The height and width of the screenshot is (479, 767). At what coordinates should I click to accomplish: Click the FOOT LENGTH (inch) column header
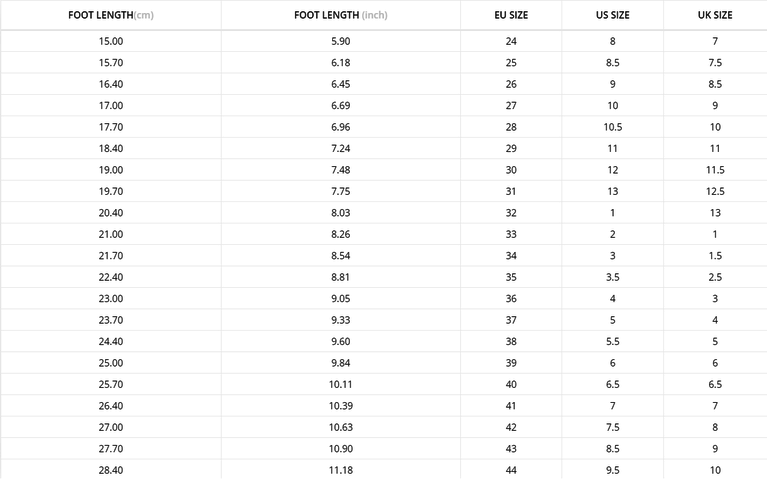(340, 16)
